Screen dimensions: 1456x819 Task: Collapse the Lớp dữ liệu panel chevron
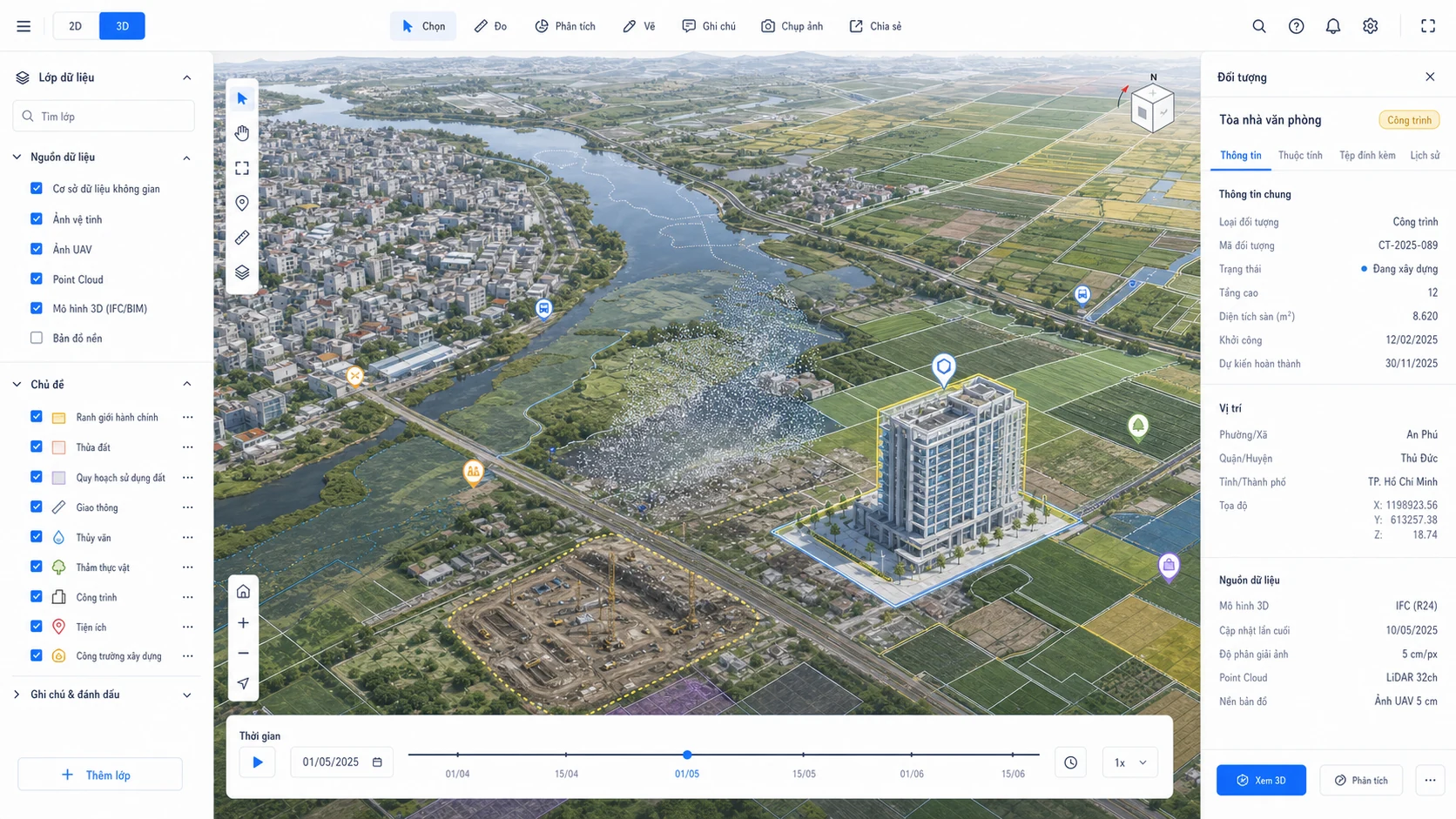pyautogui.click(x=186, y=77)
